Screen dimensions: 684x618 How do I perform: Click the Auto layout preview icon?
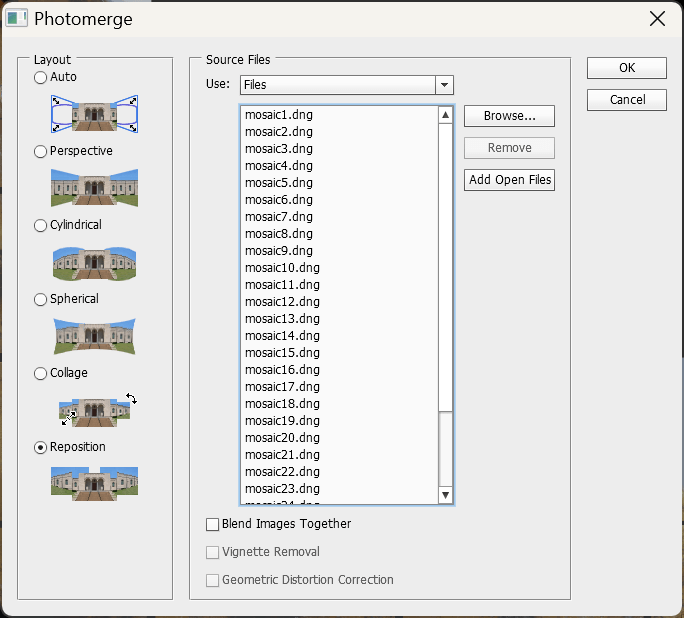94,113
